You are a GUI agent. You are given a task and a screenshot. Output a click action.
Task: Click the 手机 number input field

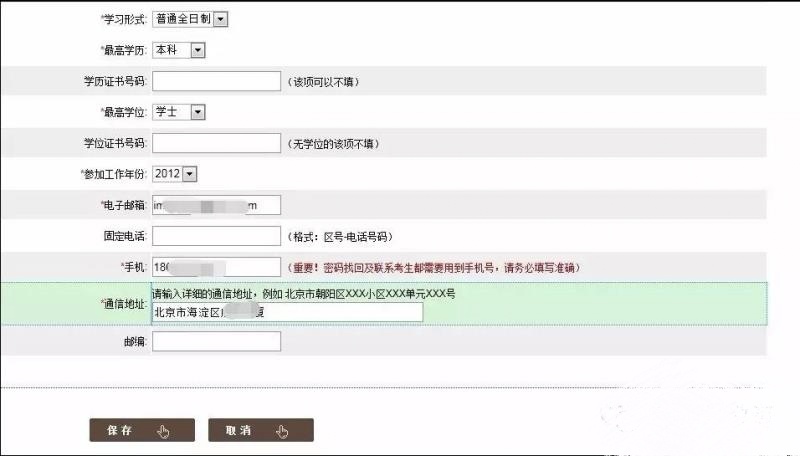216,267
